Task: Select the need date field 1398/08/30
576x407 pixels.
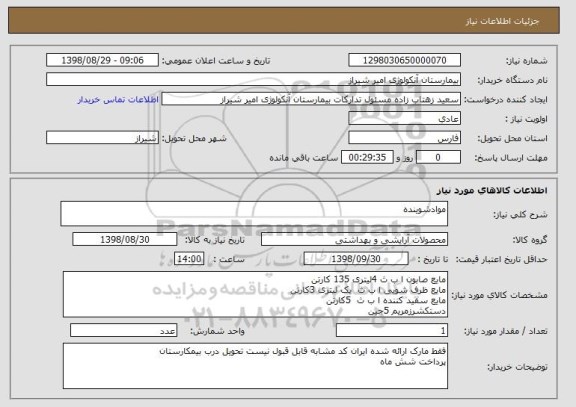Action: (x=125, y=239)
